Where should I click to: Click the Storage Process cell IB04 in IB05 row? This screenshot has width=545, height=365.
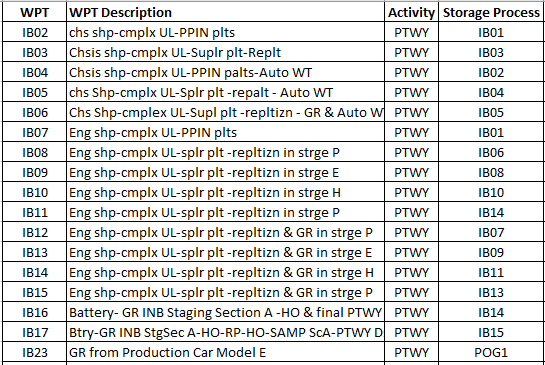coord(491,92)
